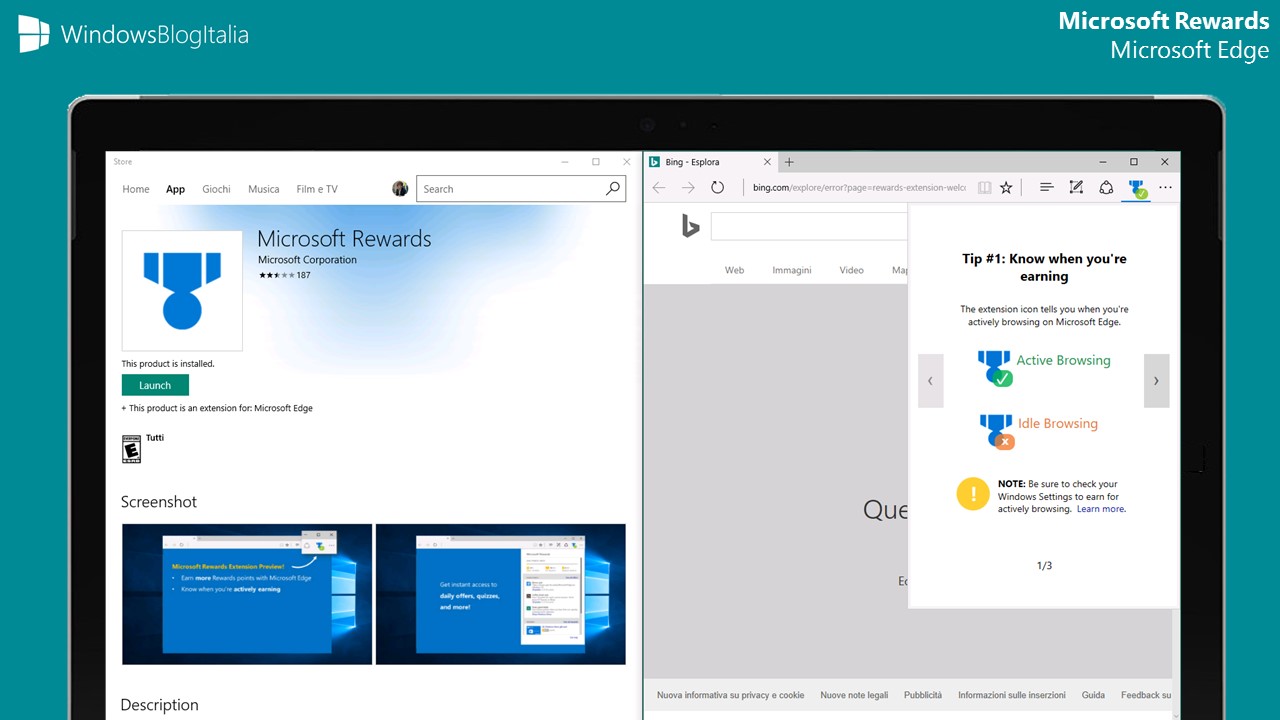Open Informazioni sulle inserzioni footer link
Viewport: 1280px width, 720px height.
click(1012, 695)
